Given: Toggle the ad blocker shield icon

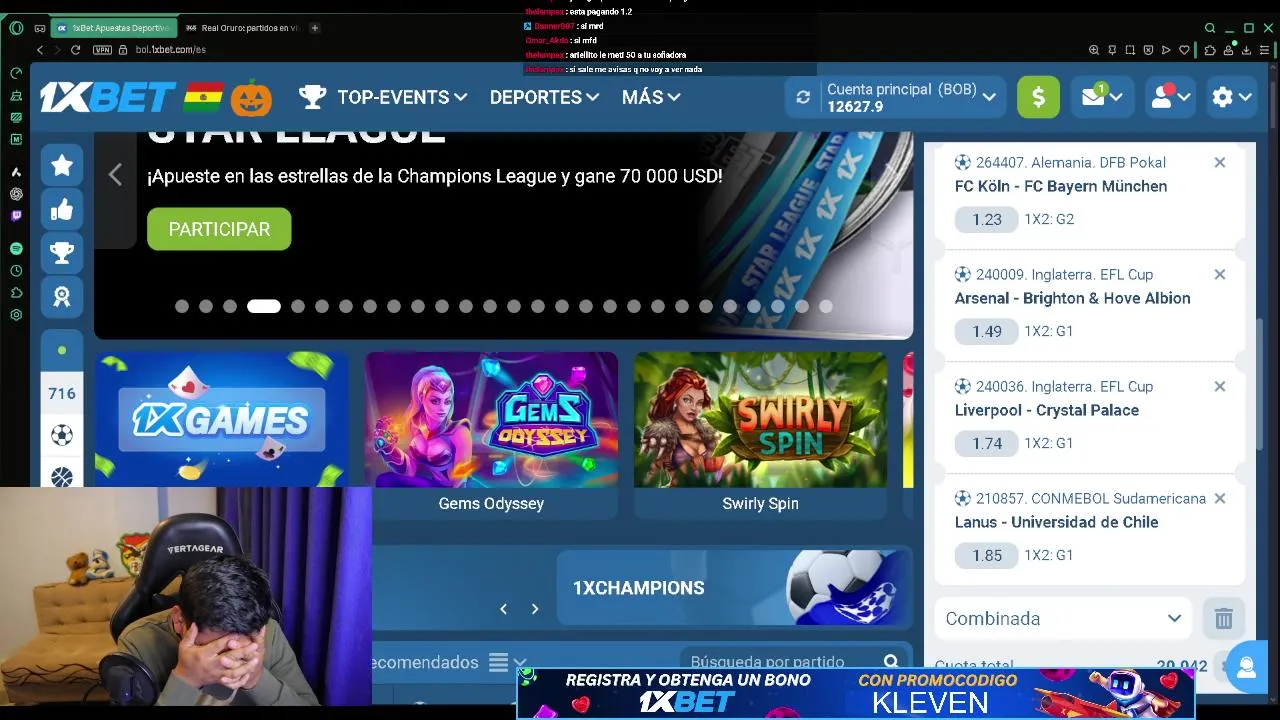Looking at the screenshot, I should click(x=1149, y=49).
